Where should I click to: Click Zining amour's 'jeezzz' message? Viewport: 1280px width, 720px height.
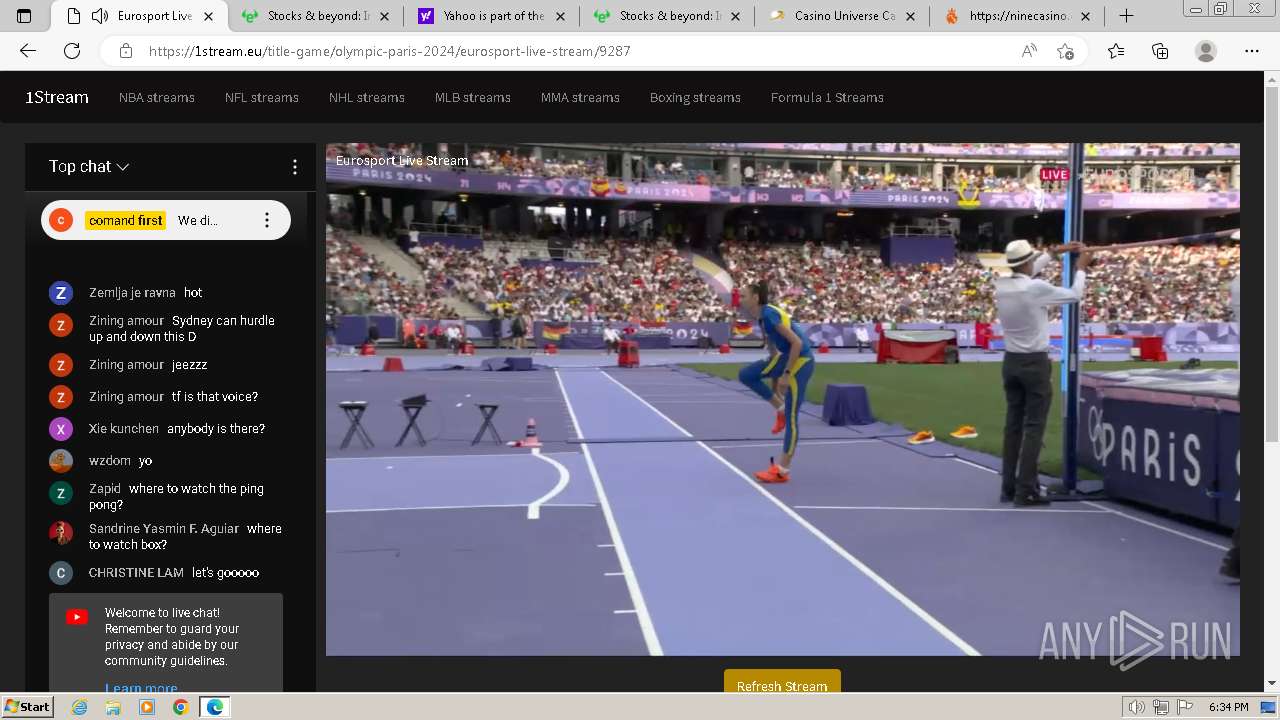pos(190,365)
